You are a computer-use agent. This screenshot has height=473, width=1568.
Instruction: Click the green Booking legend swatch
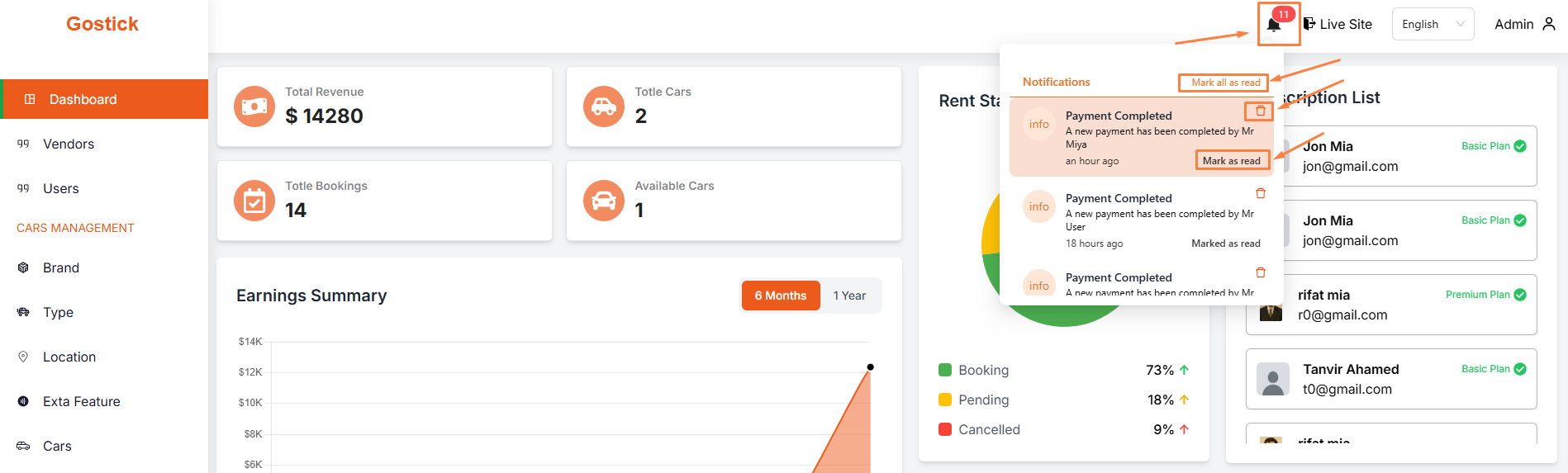[945, 370]
